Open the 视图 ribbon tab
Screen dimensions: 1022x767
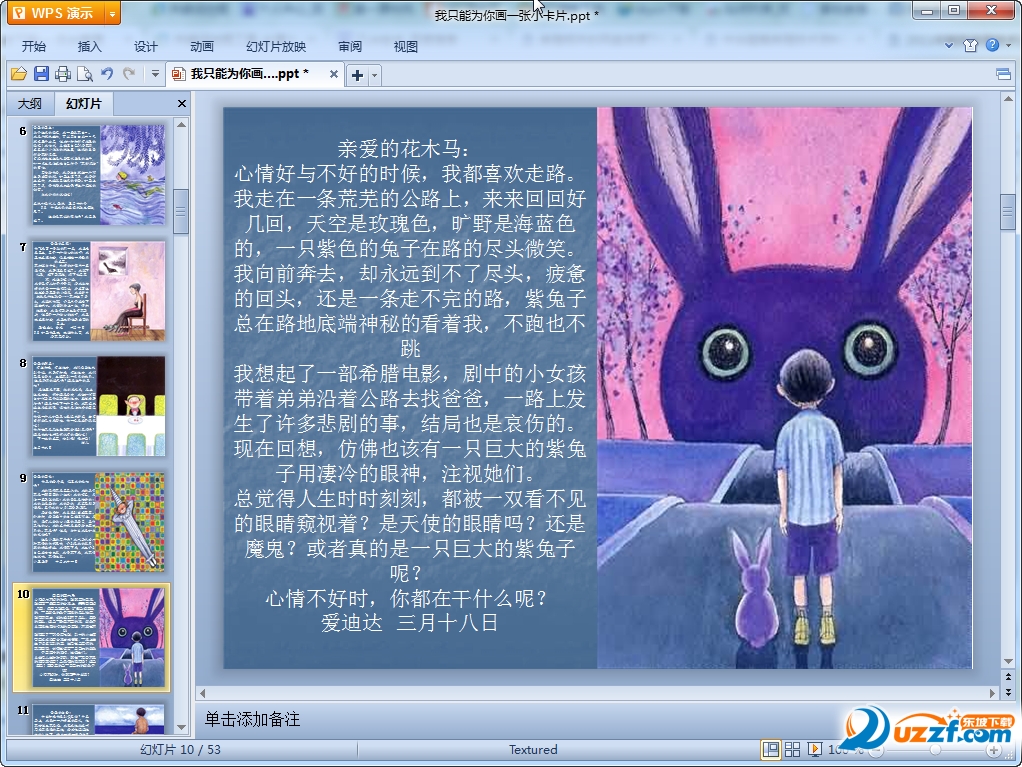[405, 46]
